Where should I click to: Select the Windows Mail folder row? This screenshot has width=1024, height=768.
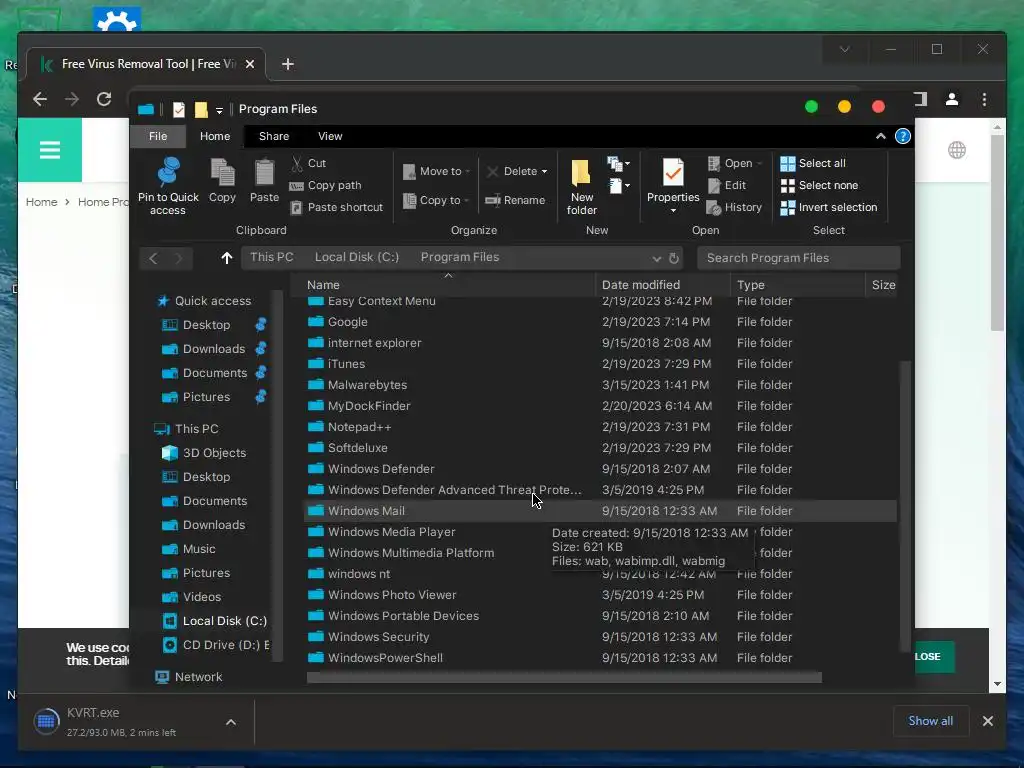pos(600,511)
